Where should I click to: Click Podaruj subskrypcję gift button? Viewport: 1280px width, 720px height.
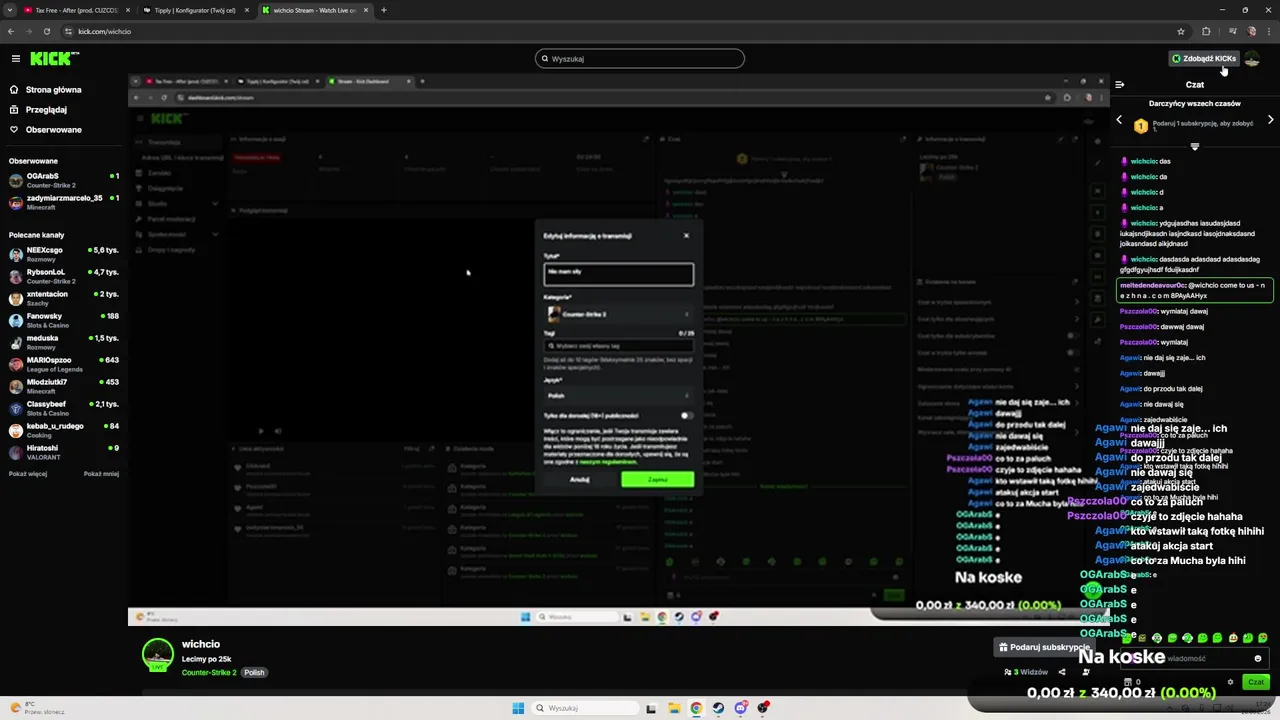click(1046, 647)
